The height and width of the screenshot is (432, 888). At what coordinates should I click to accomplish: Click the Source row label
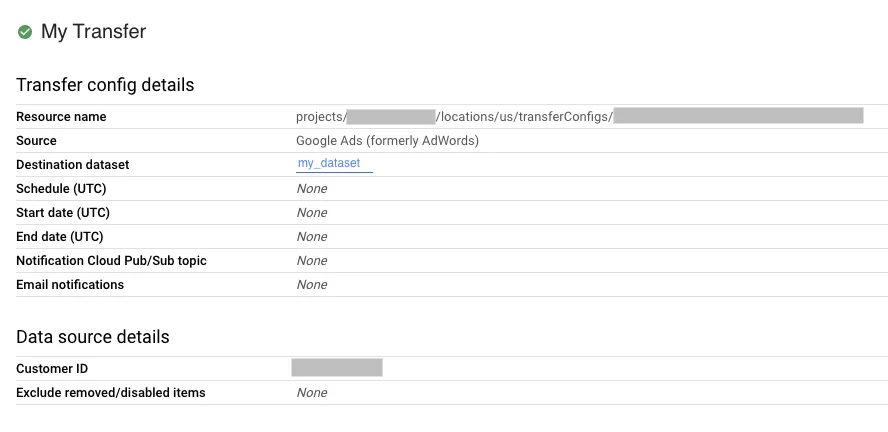click(36, 141)
